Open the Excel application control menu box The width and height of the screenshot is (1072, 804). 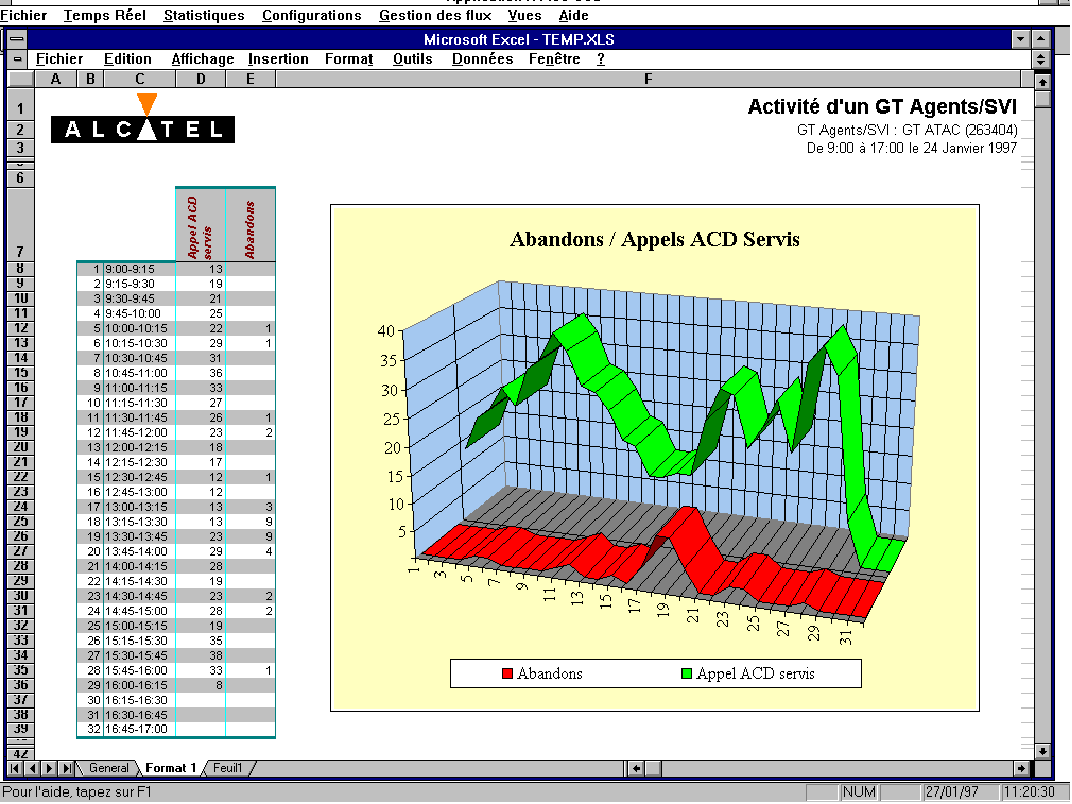coord(16,39)
